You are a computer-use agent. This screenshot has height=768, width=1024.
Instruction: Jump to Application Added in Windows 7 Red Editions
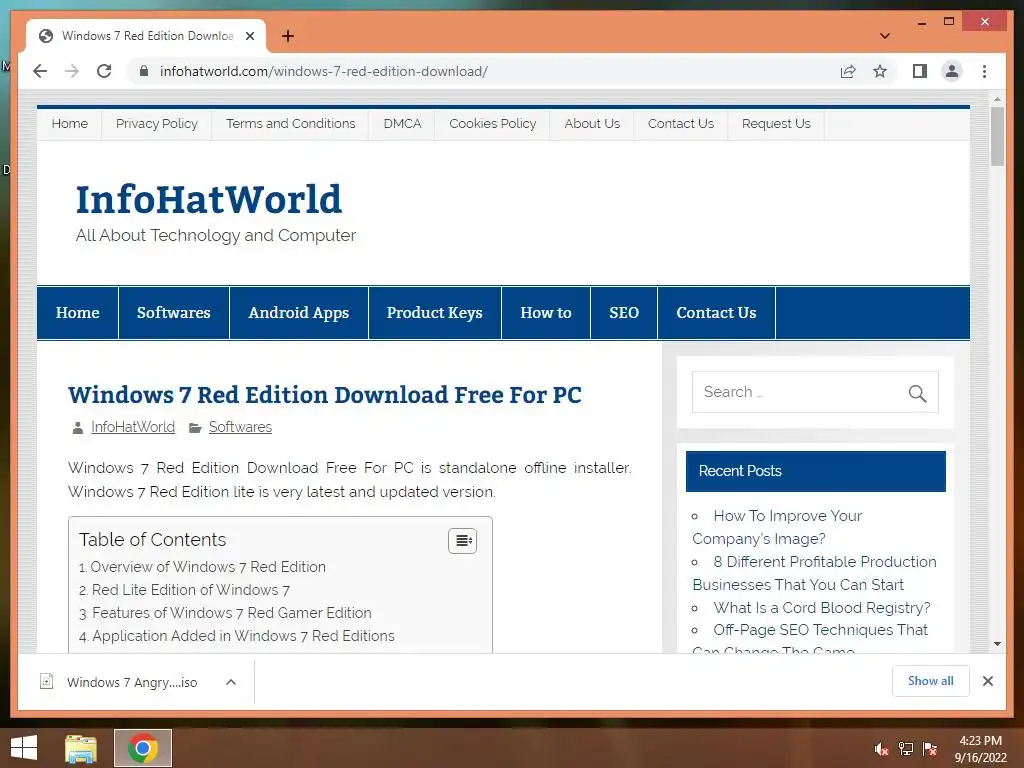click(243, 635)
